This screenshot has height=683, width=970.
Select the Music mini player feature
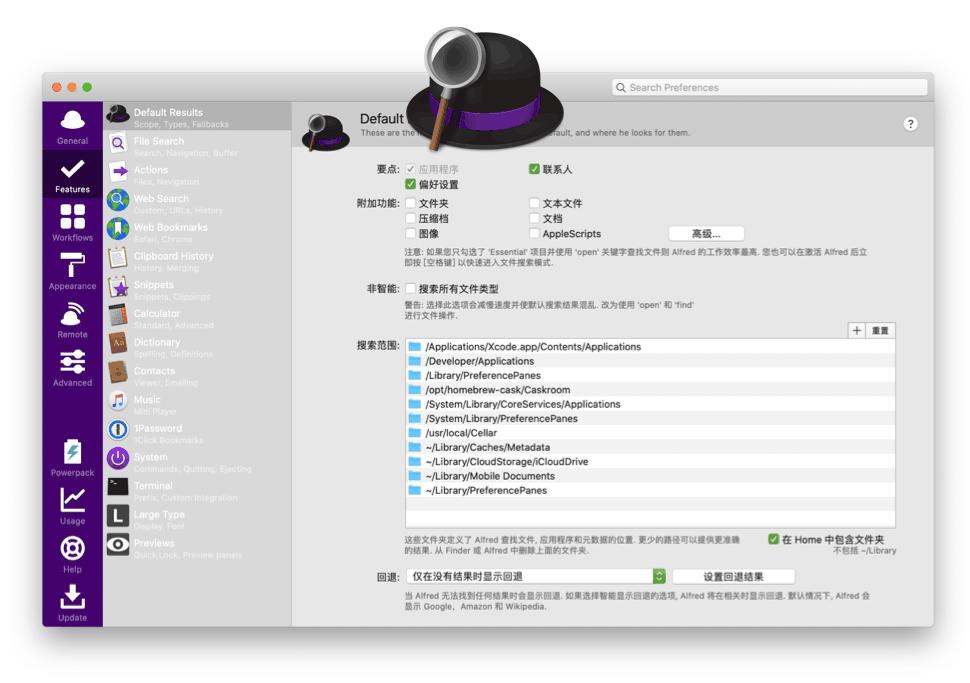[197, 403]
